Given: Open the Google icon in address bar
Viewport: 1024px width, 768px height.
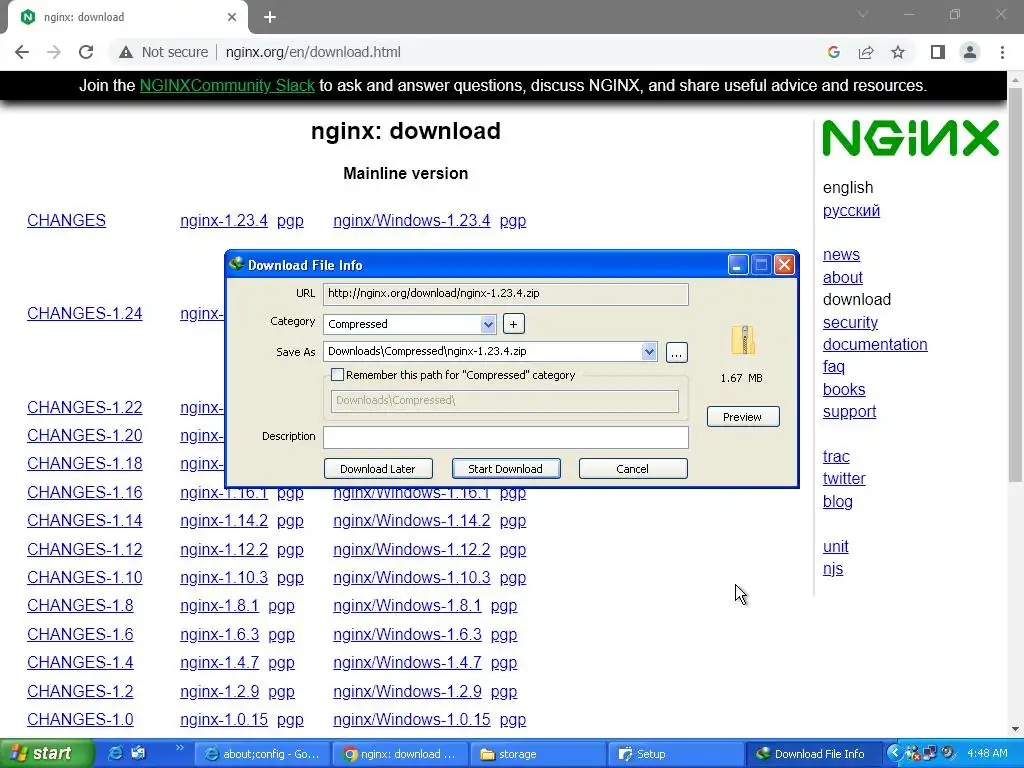Looking at the screenshot, I should tap(833, 52).
